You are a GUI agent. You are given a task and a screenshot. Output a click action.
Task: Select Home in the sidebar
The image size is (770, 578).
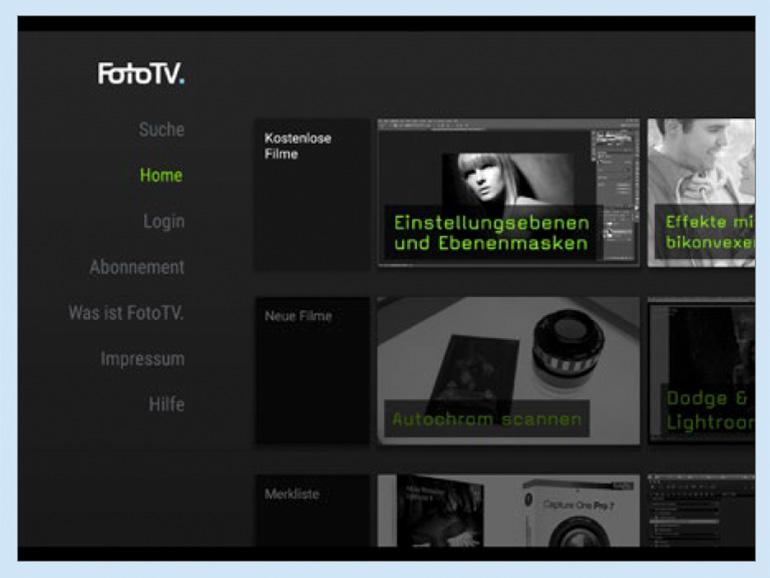click(x=161, y=175)
